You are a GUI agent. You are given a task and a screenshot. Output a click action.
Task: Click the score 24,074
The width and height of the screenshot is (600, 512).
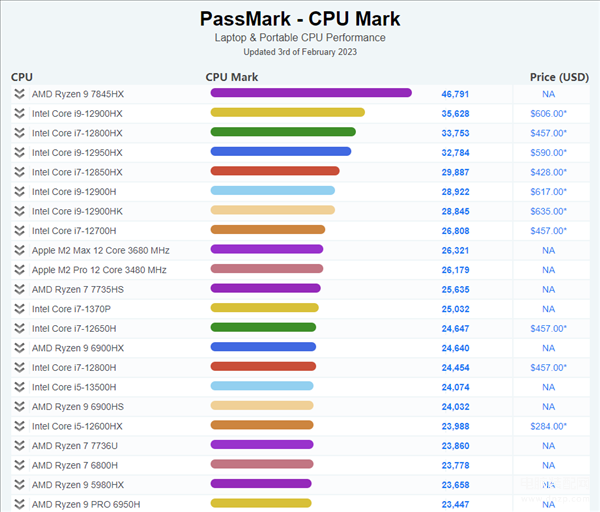(455, 387)
